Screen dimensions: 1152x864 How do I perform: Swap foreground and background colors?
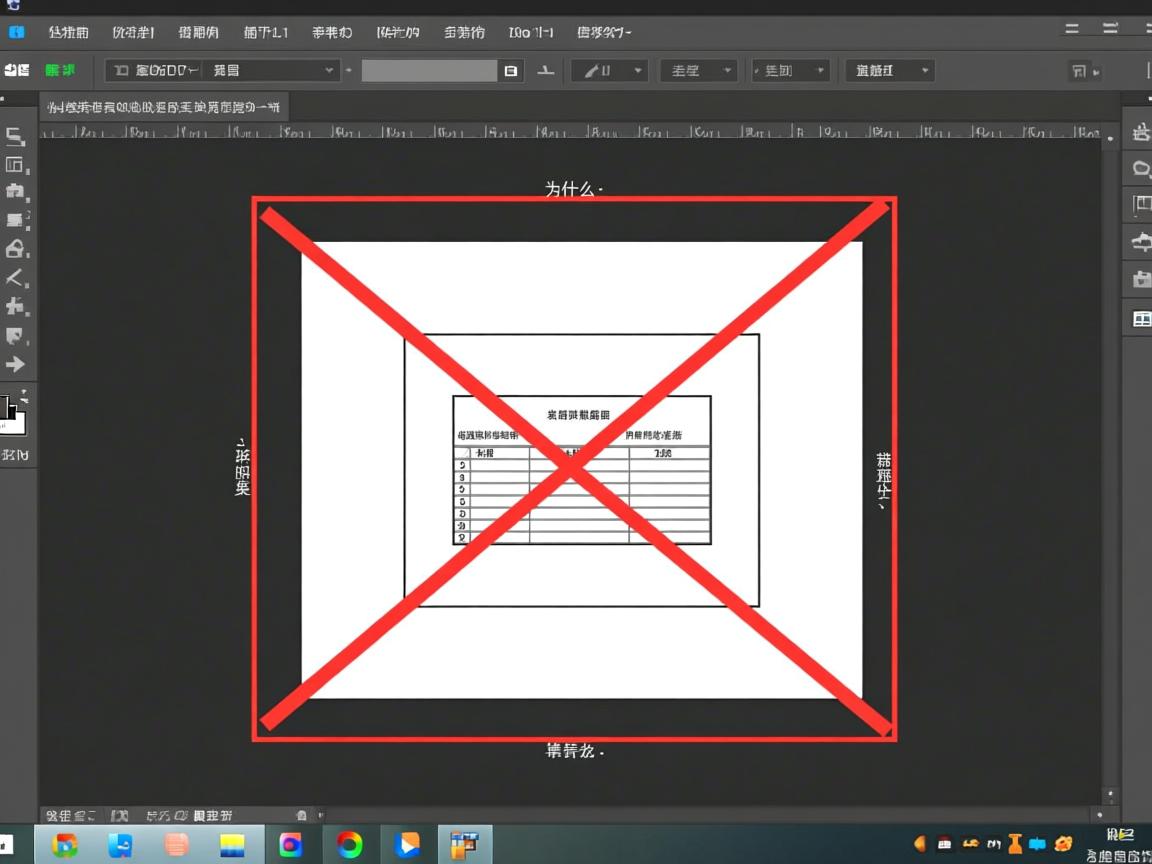(23, 398)
